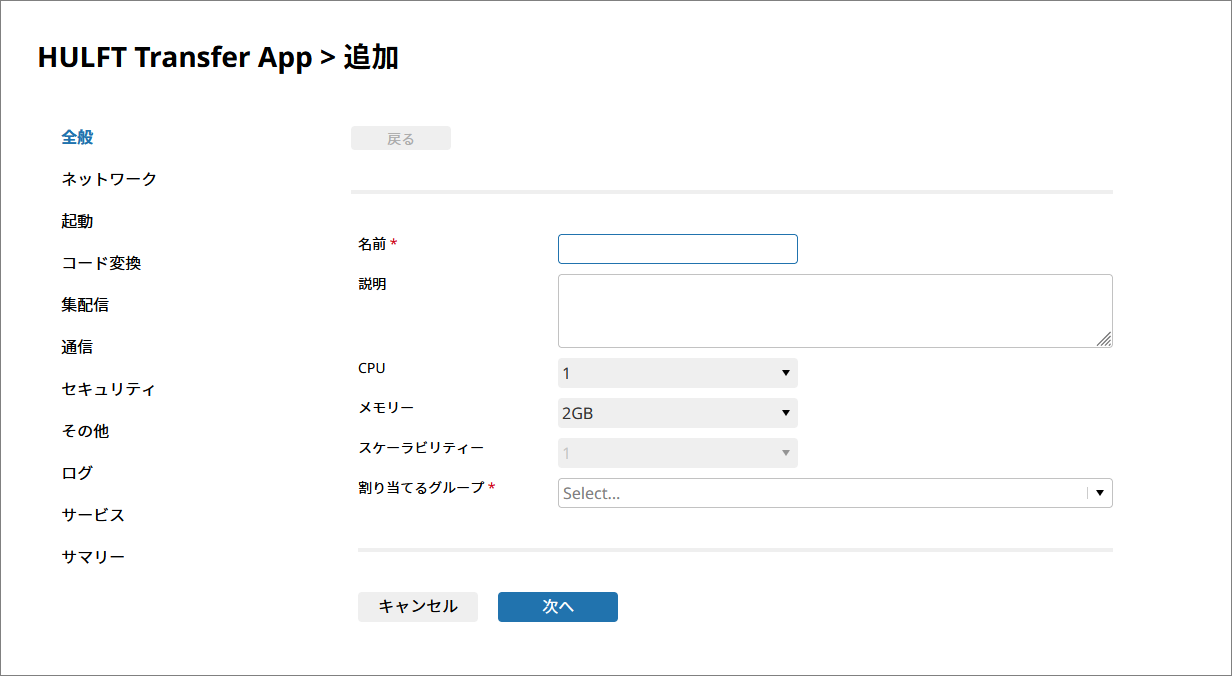Image resolution: width=1232 pixels, height=676 pixels.
Task: Open the CPU dropdown
Action: click(x=677, y=373)
